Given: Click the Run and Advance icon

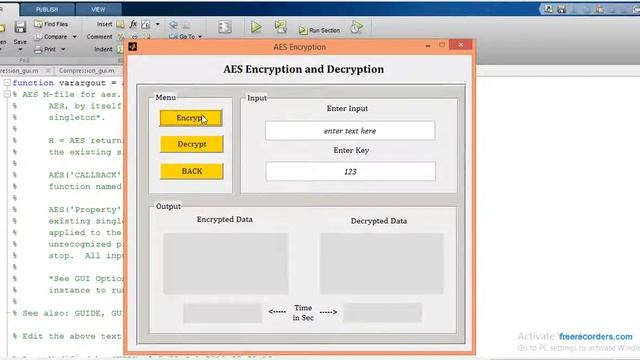Looking at the screenshot, I should click(x=280, y=27).
